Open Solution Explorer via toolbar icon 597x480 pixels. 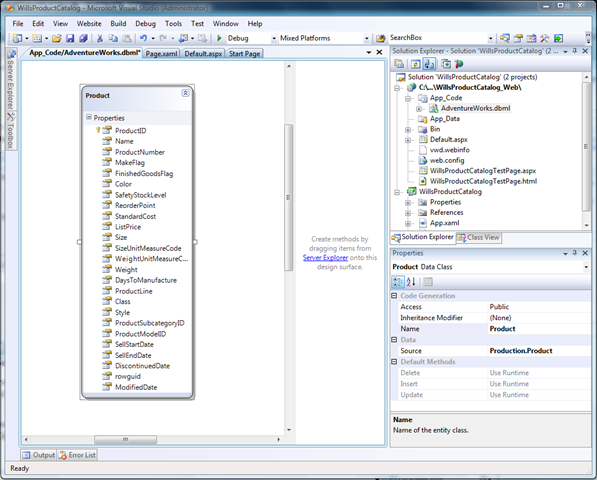tap(505, 38)
